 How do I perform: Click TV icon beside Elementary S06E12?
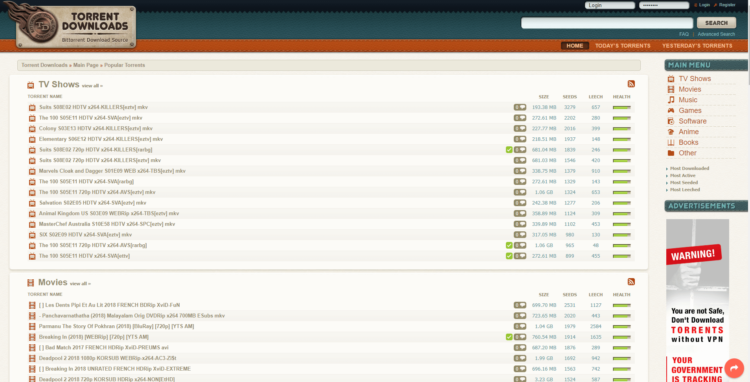click(x=32, y=139)
